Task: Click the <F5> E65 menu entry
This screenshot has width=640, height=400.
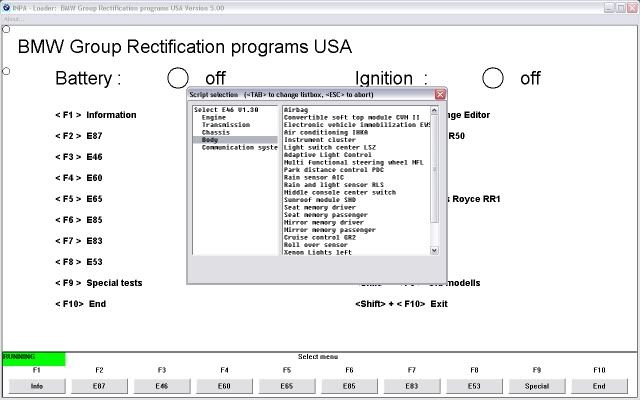Action: click(79, 199)
